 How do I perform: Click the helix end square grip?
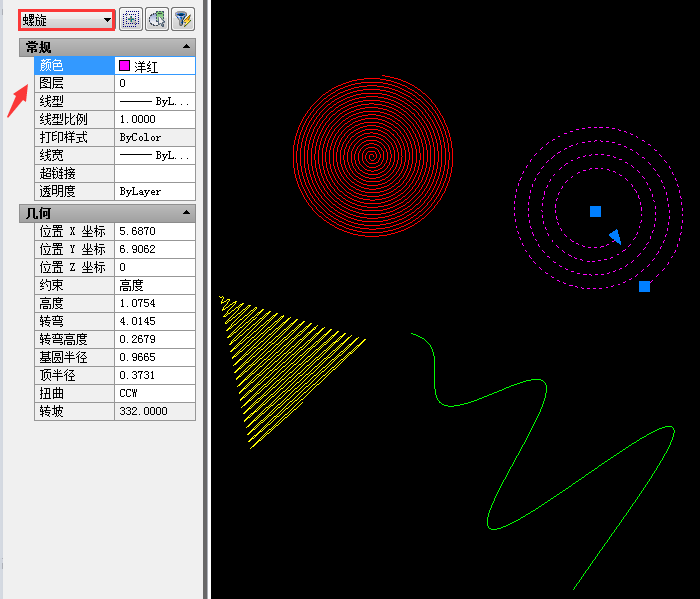[x=644, y=286]
